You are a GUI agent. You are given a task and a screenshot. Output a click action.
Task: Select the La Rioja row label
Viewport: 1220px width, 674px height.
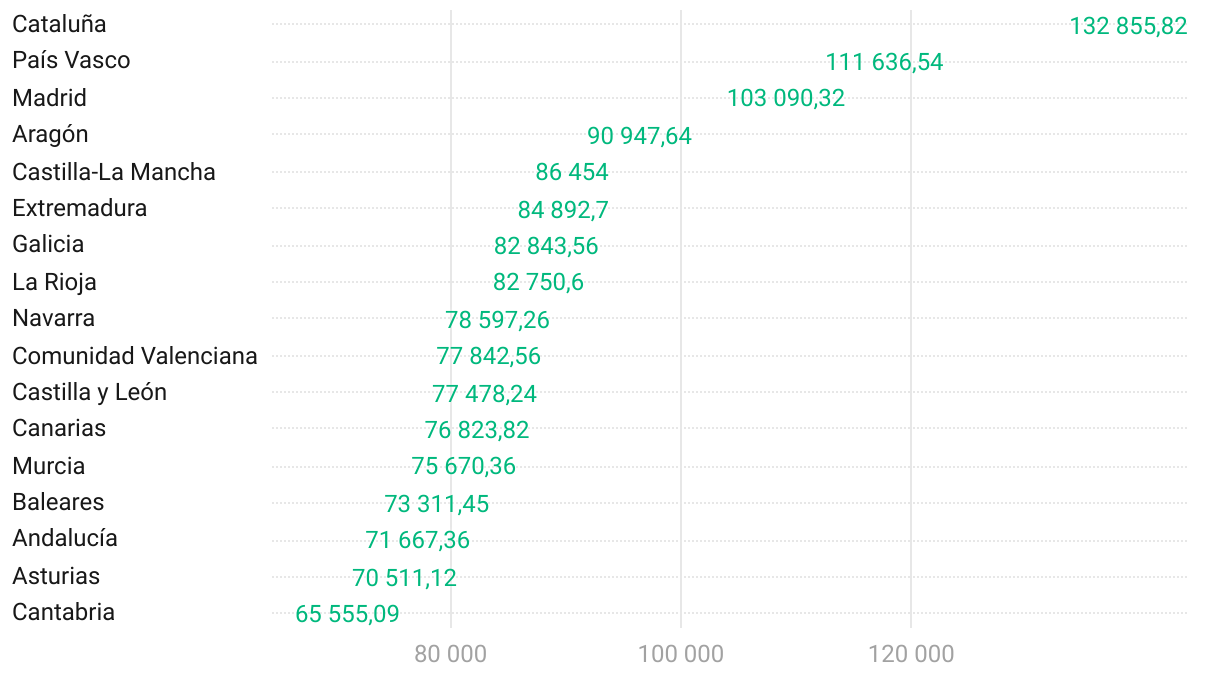(x=55, y=282)
